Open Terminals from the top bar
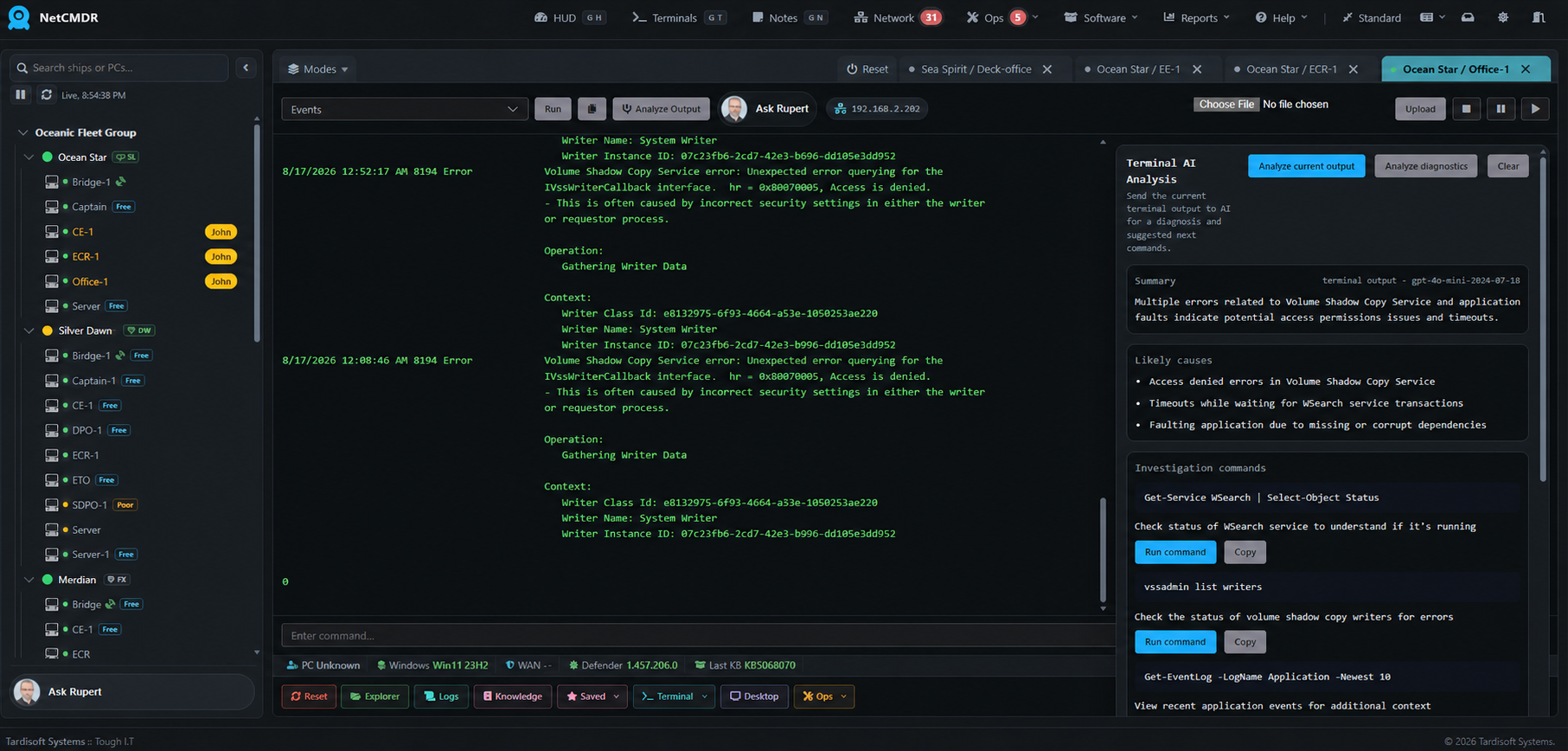The image size is (1568, 751). pyautogui.click(x=678, y=17)
